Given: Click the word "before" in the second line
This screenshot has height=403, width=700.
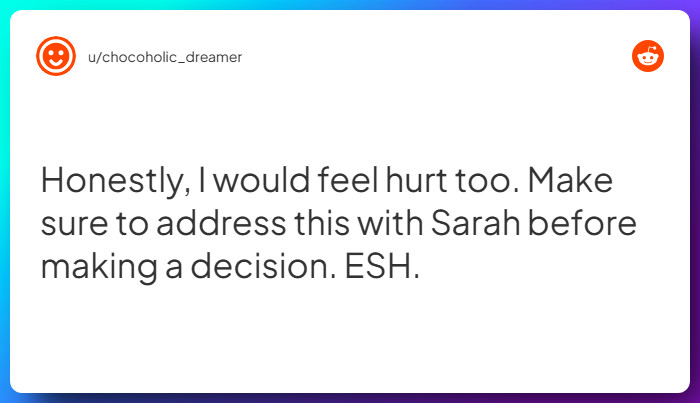Looking at the screenshot, I should tap(582, 223).
